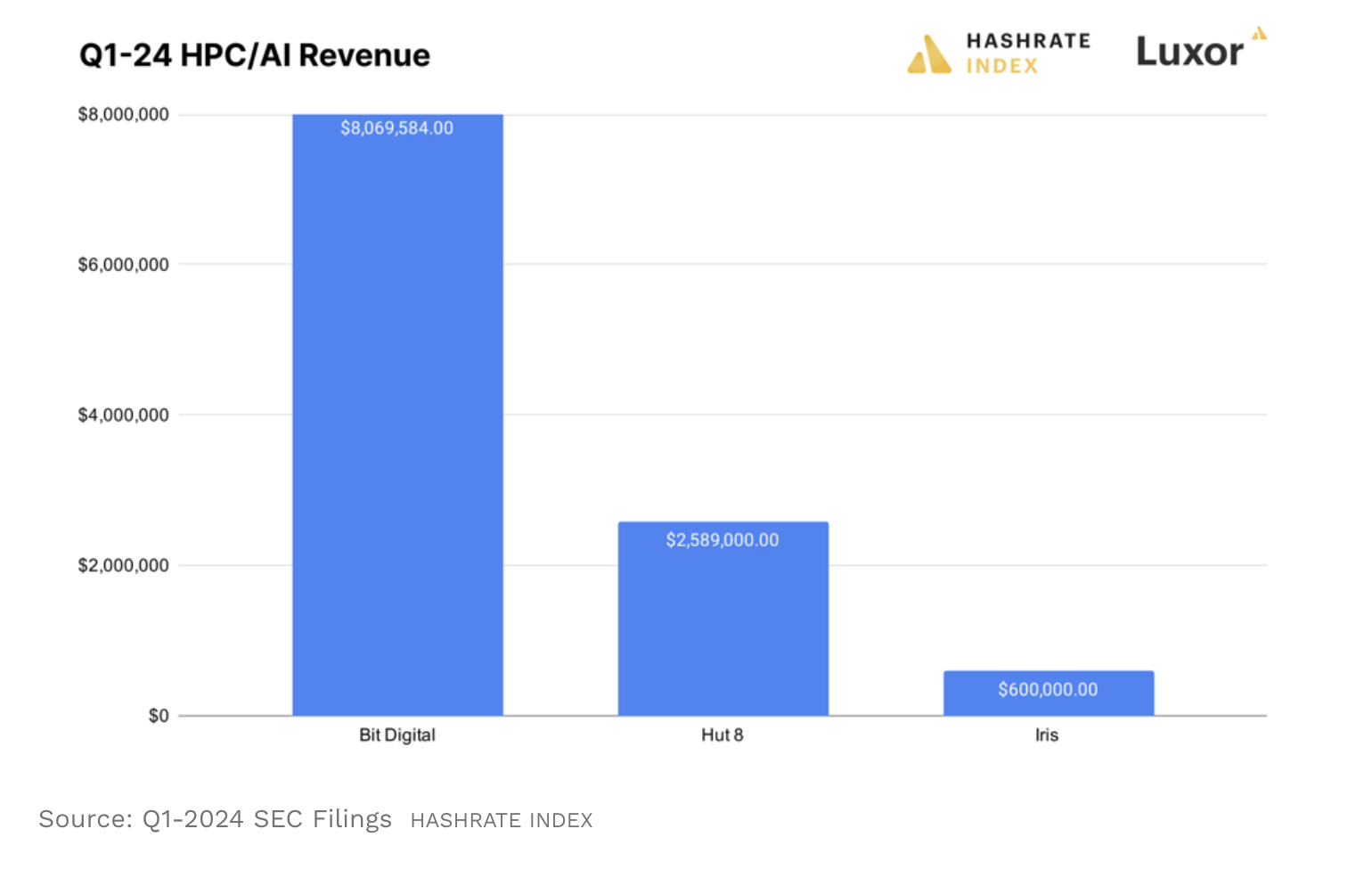Click the $8,069,584.00 data label
Screen dimensions: 1372x870
click(397, 128)
